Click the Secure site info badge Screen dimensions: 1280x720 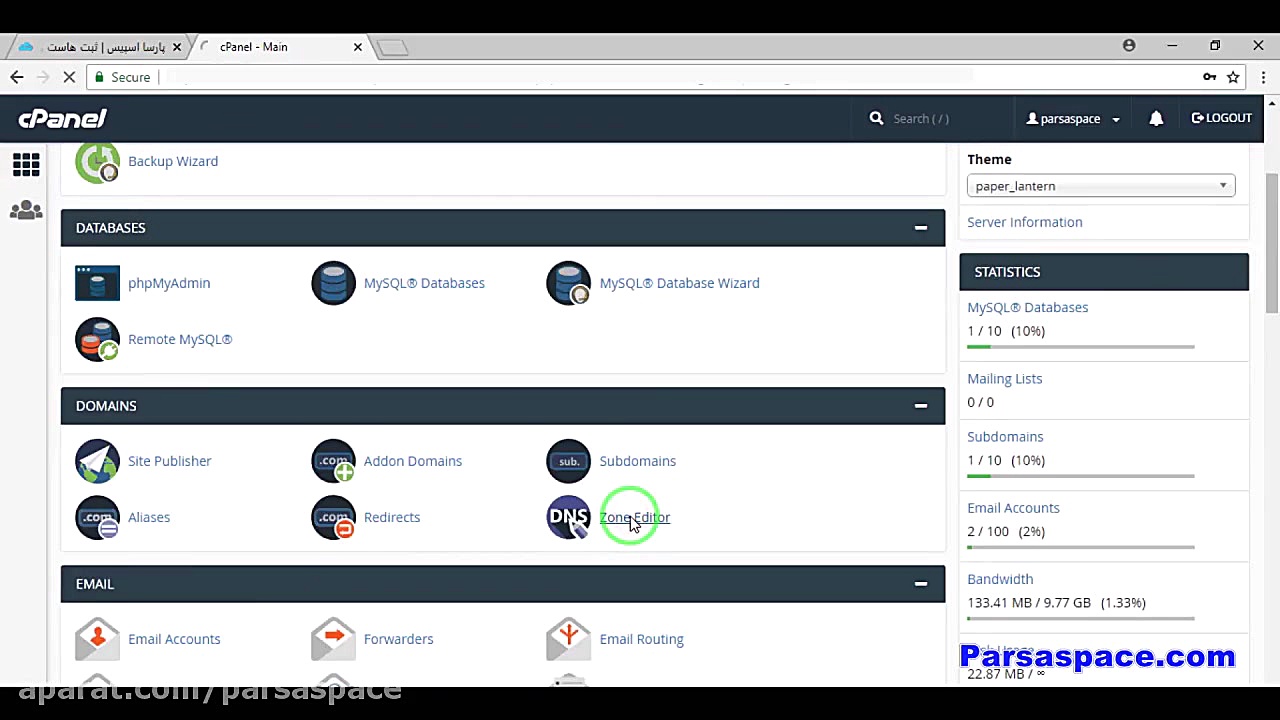121,77
